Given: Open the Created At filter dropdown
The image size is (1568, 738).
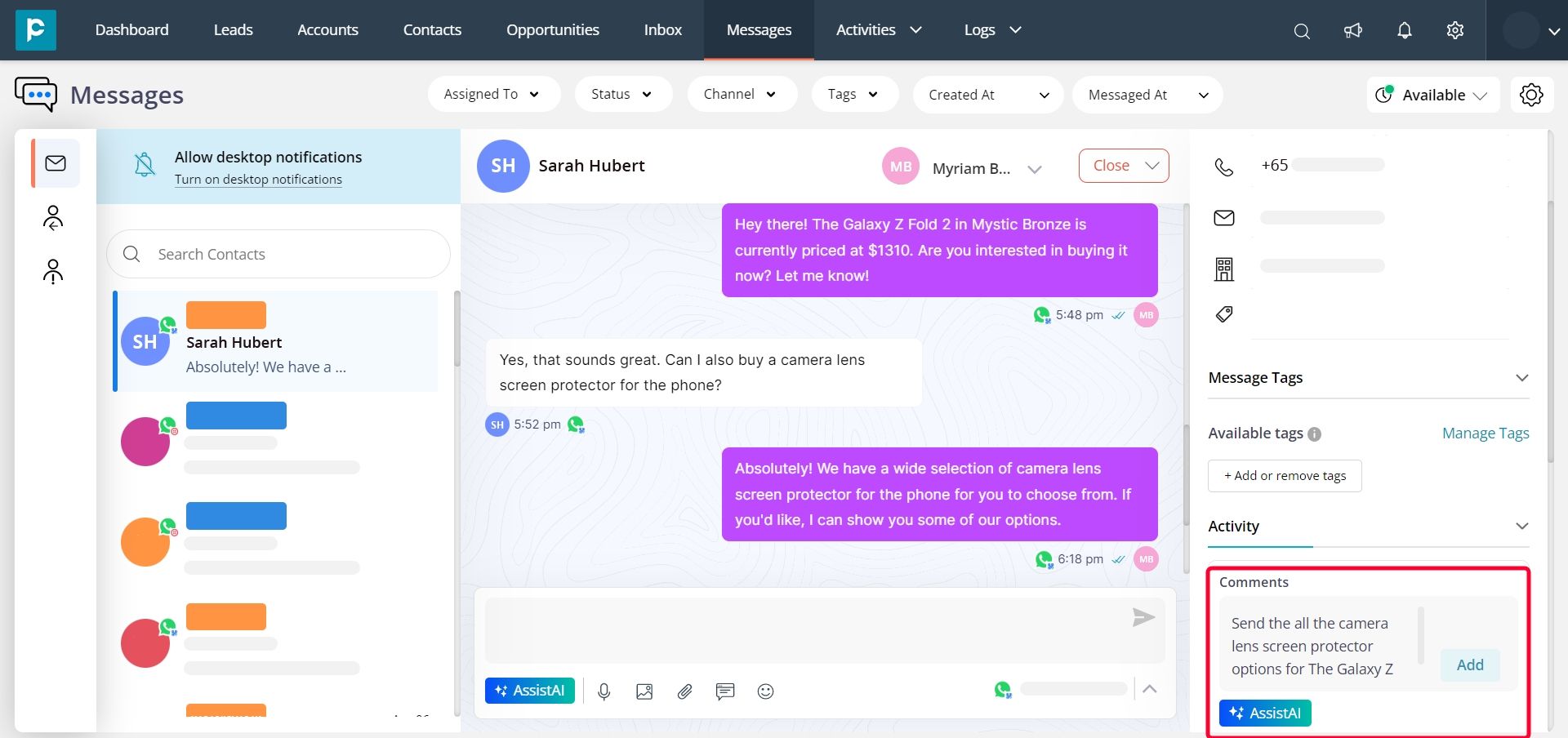Looking at the screenshot, I should 988,95.
